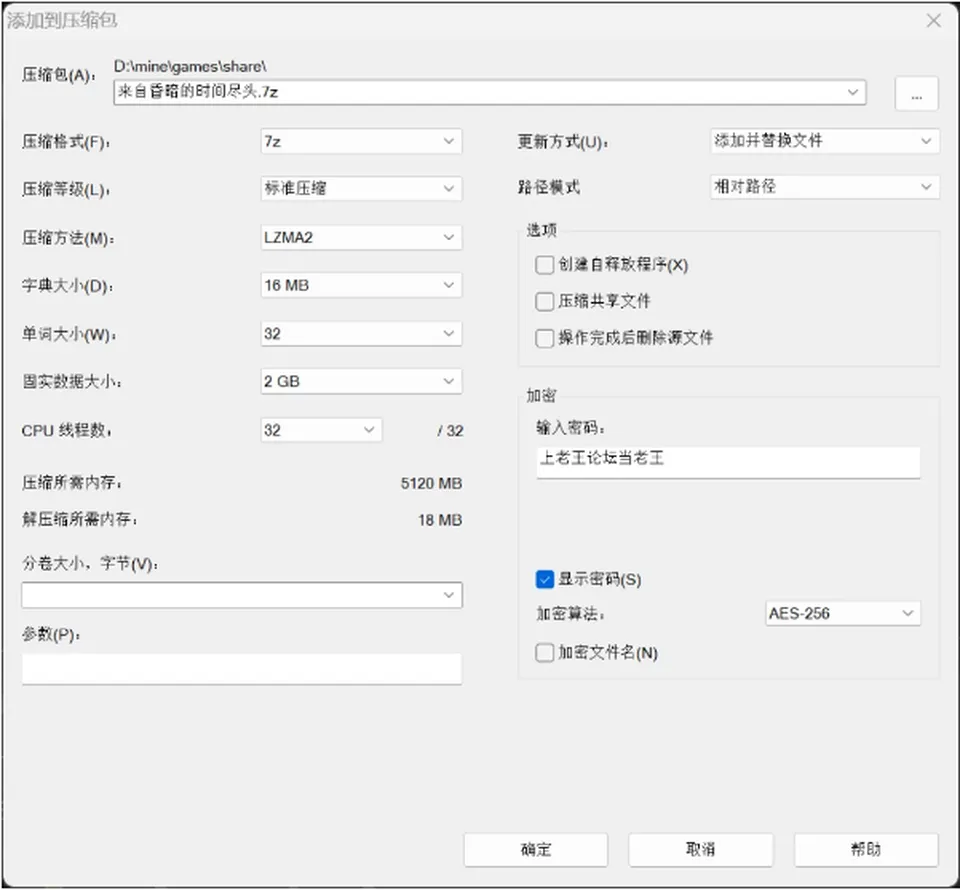Image resolution: width=960 pixels, height=890 pixels.
Task: Click the D:\mine\games\share\ path text
Action: (x=190, y=66)
